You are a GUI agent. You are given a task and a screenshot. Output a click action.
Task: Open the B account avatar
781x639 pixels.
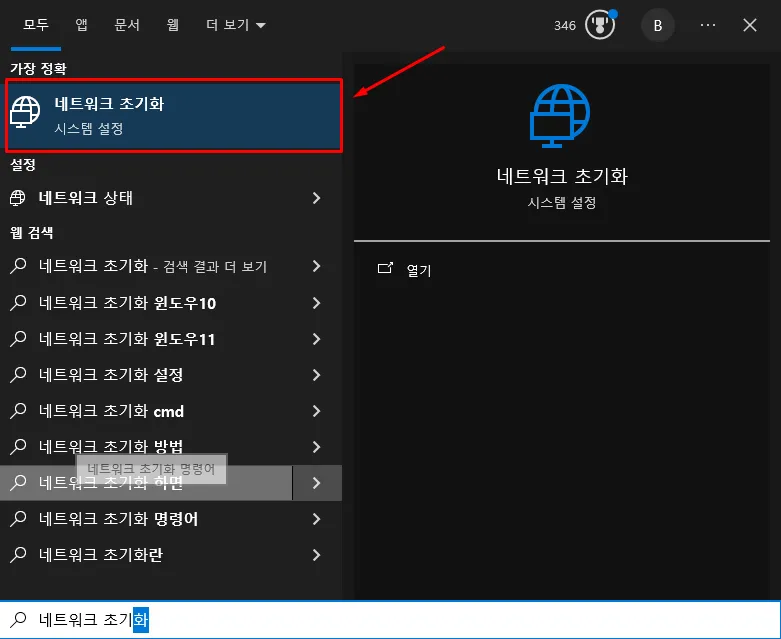(x=657, y=25)
